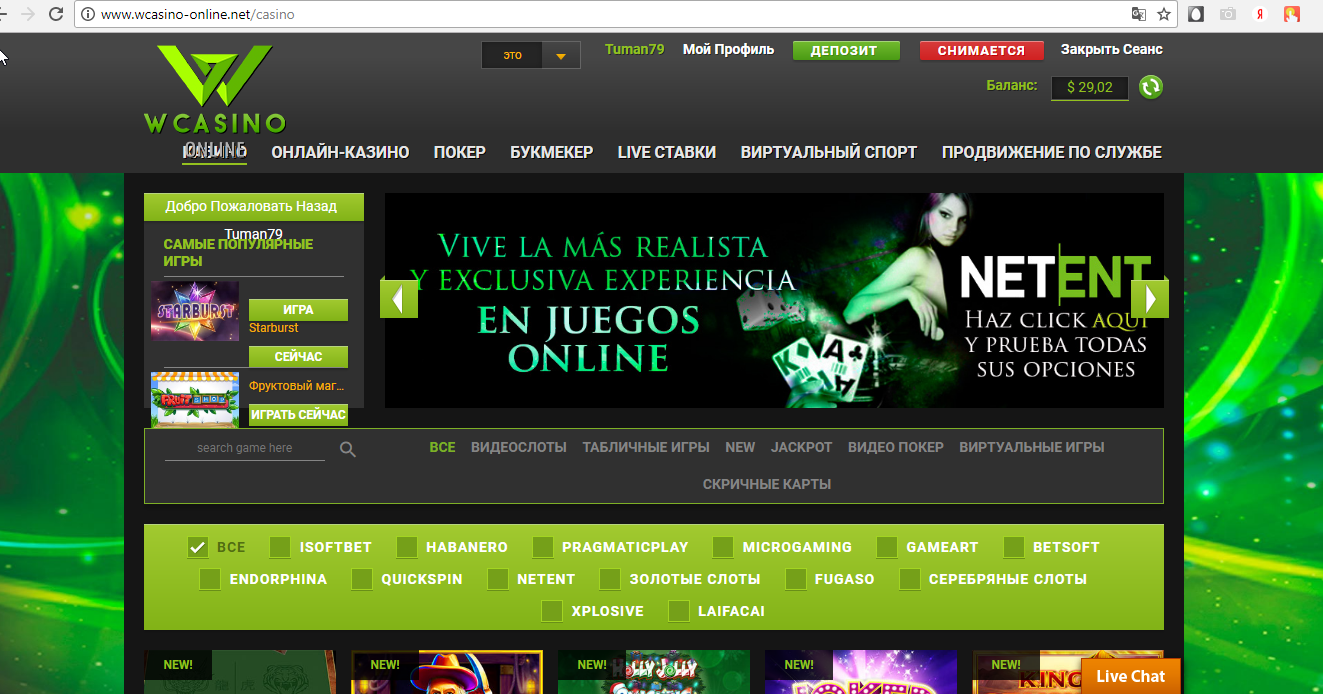The height and width of the screenshot is (694, 1323).
Task: Select the NEW category tab
Action: coord(740,447)
